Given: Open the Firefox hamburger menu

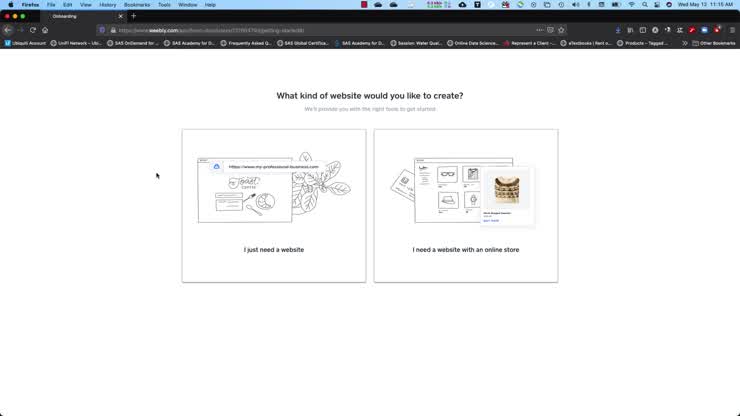Looking at the screenshot, I should [x=732, y=30].
